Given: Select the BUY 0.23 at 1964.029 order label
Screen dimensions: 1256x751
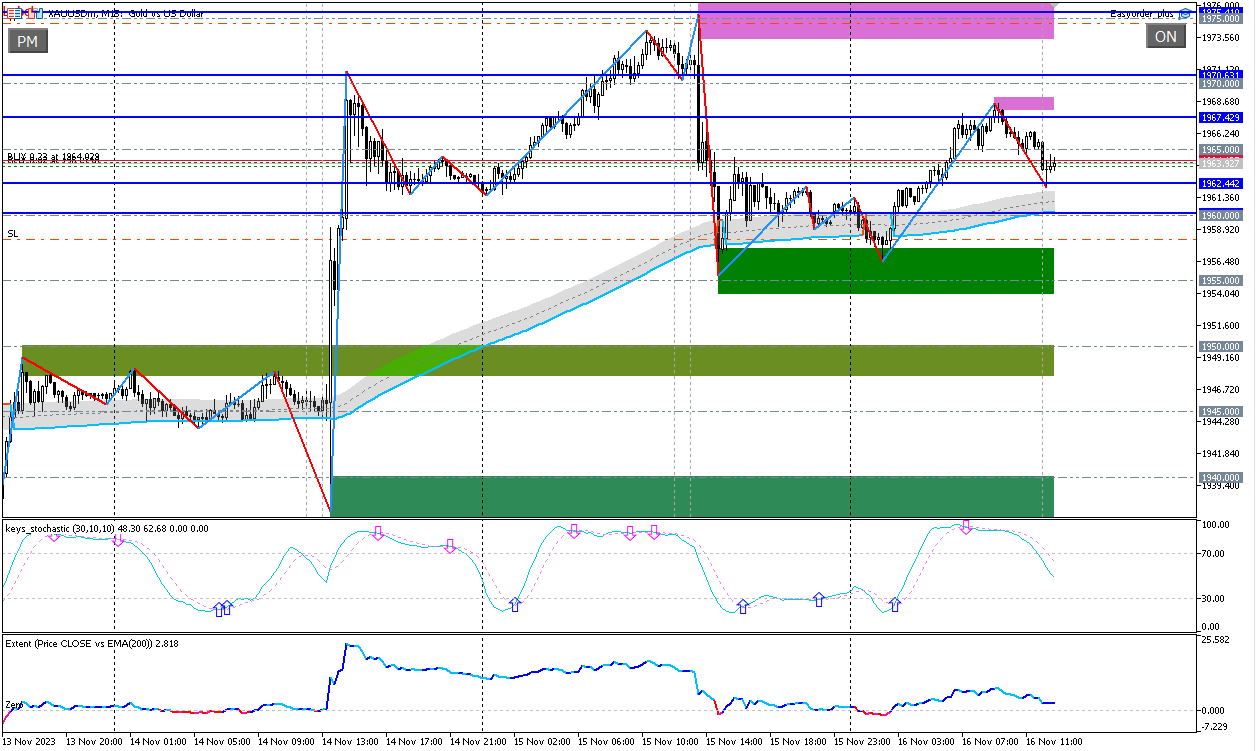Looking at the screenshot, I should 53,157.
